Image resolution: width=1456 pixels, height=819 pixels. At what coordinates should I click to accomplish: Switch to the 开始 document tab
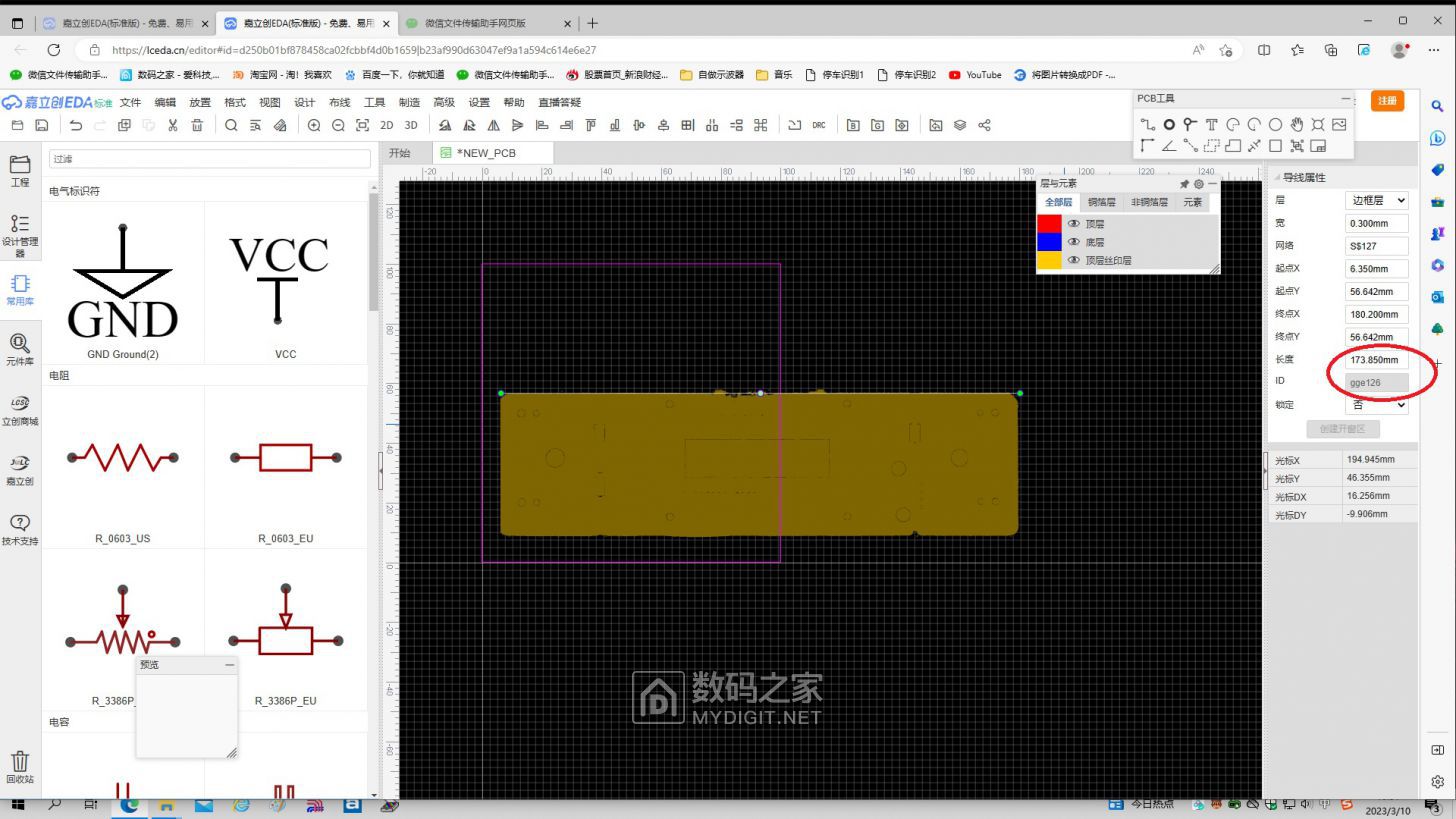(400, 153)
